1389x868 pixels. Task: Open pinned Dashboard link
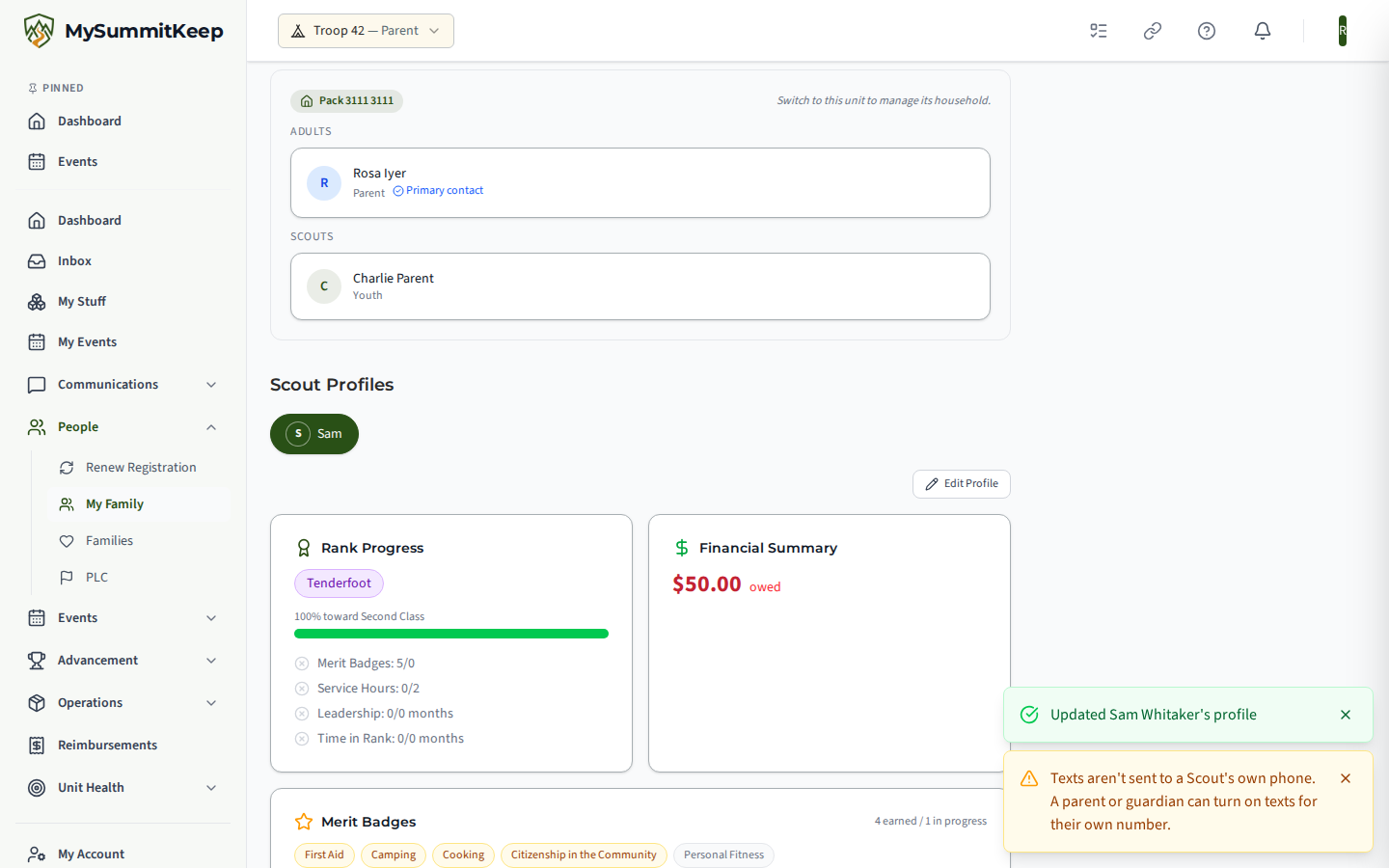tap(123, 122)
